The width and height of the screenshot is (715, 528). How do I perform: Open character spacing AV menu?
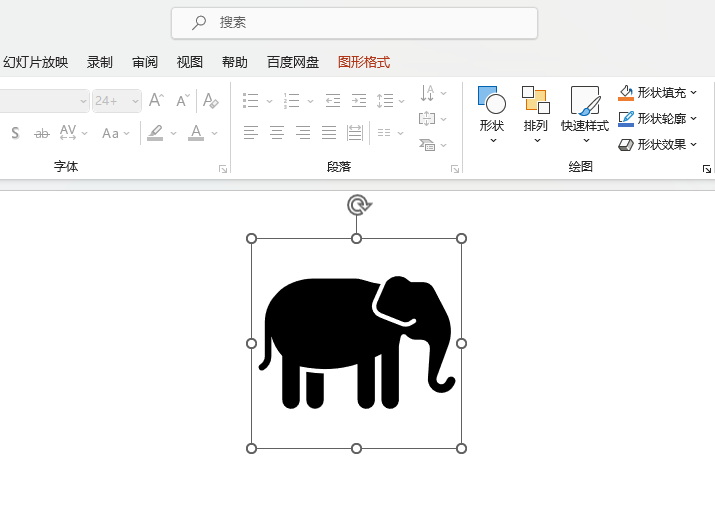point(73,133)
